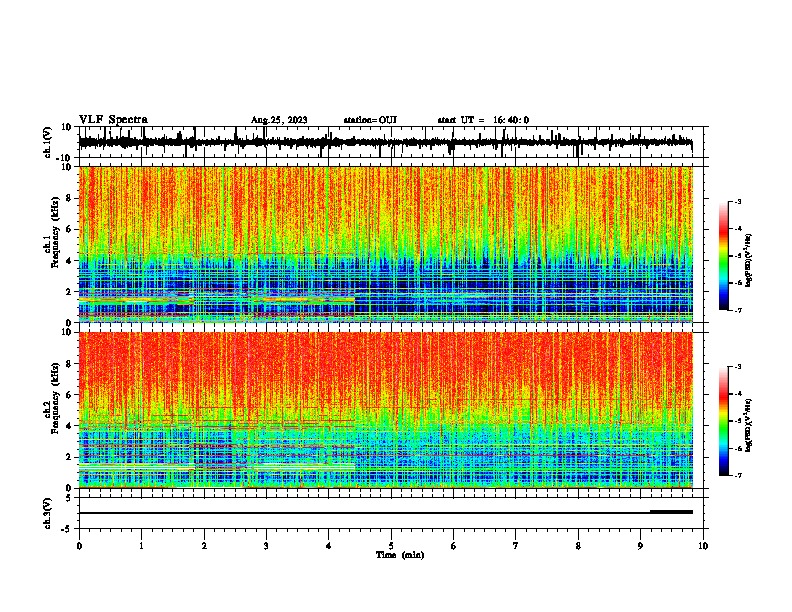Screen dimensions: 792x612
Task: Click the thick bar at end of ch.3 trace
Action: [x=671, y=512]
